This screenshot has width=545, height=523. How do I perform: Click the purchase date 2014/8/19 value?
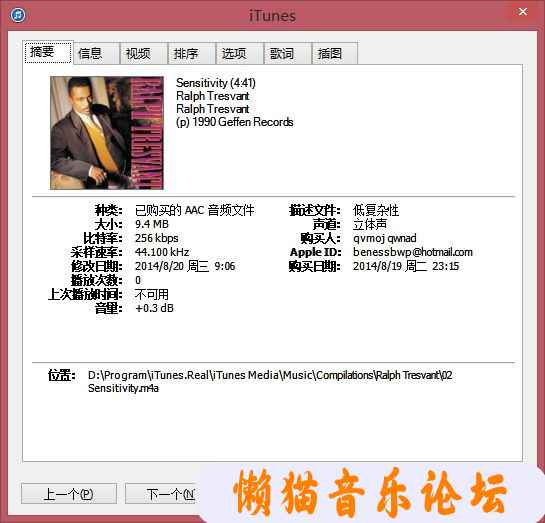(x=406, y=266)
